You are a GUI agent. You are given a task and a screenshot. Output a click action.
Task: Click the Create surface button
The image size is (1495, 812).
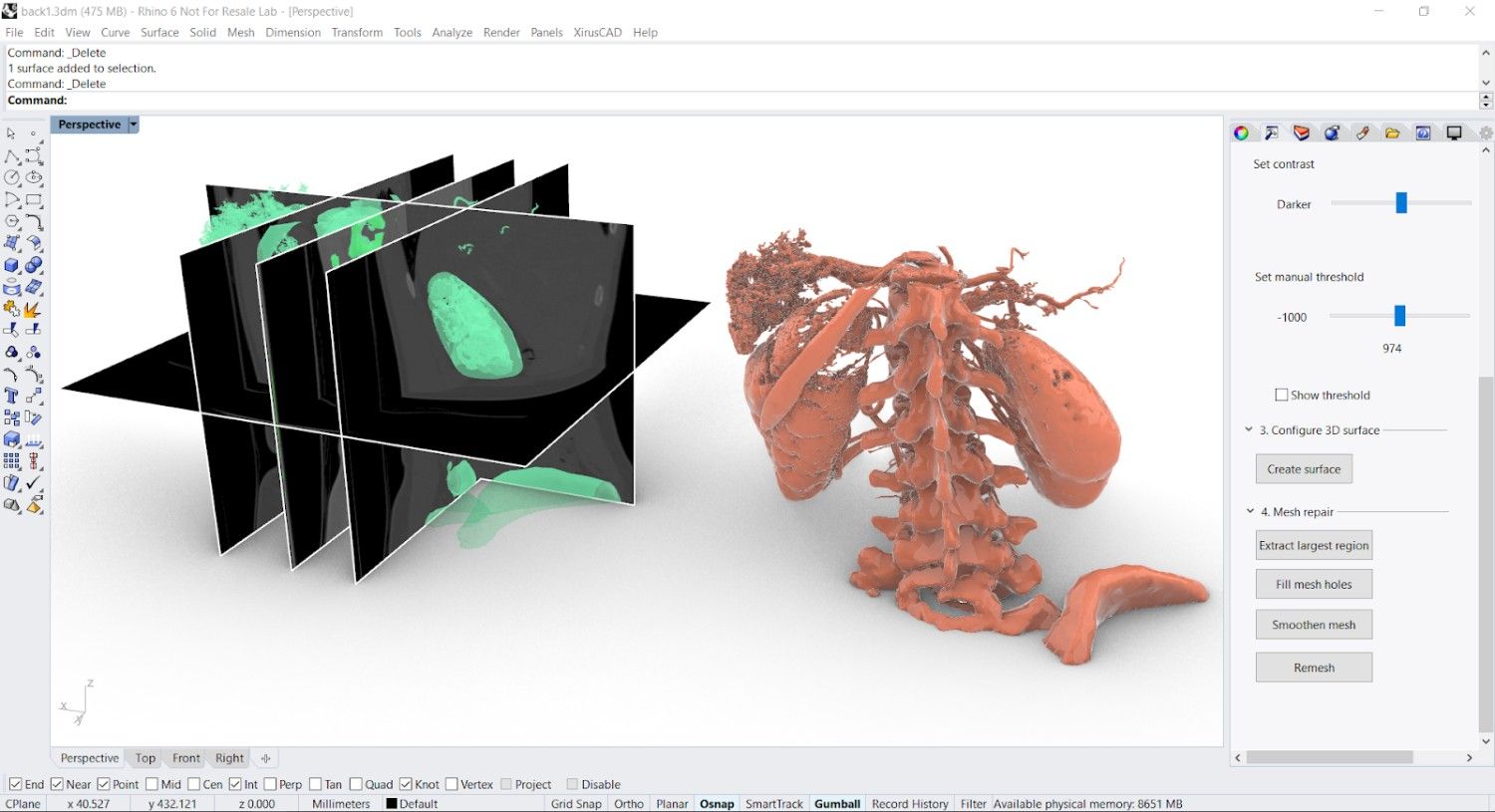pyautogui.click(x=1303, y=468)
